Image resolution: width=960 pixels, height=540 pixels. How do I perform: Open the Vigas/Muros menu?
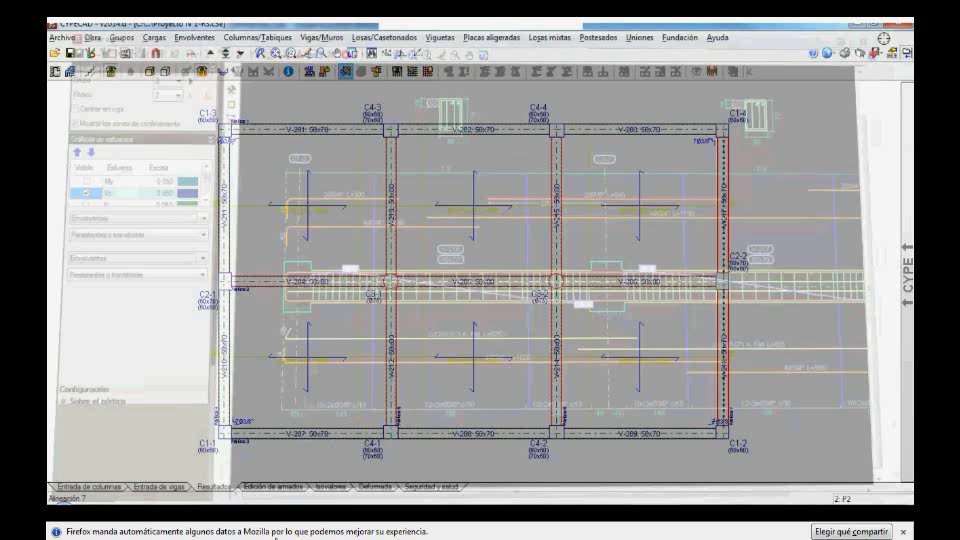321,37
